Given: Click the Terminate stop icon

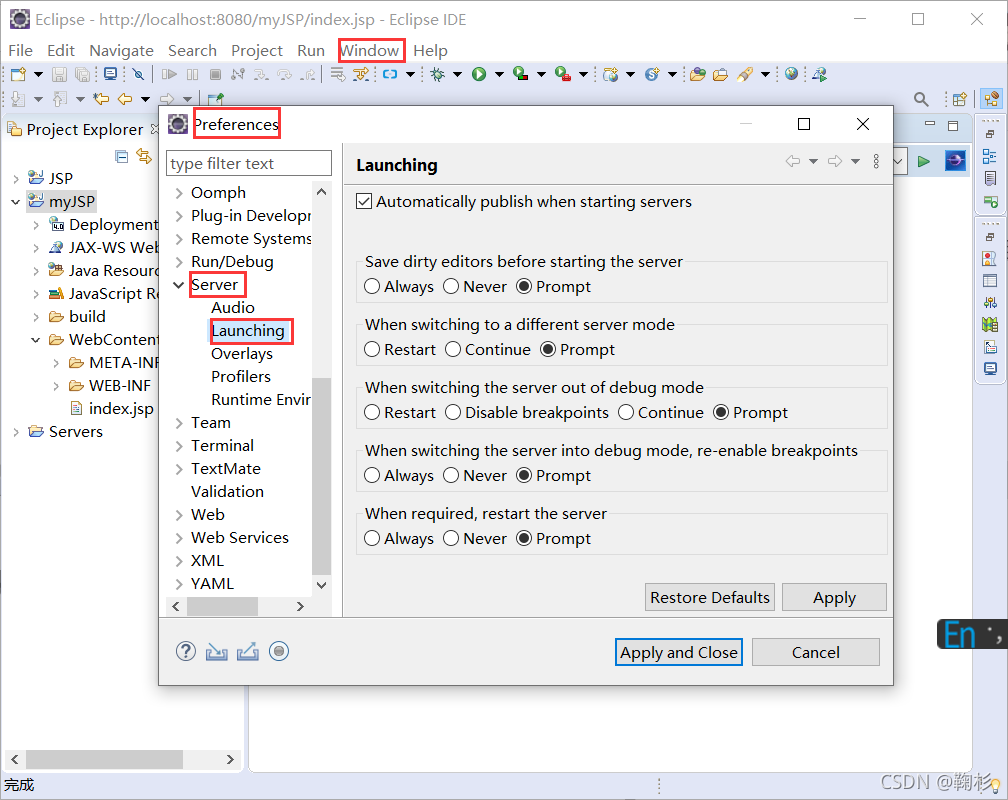Looking at the screenshot, I should point(215,74).
